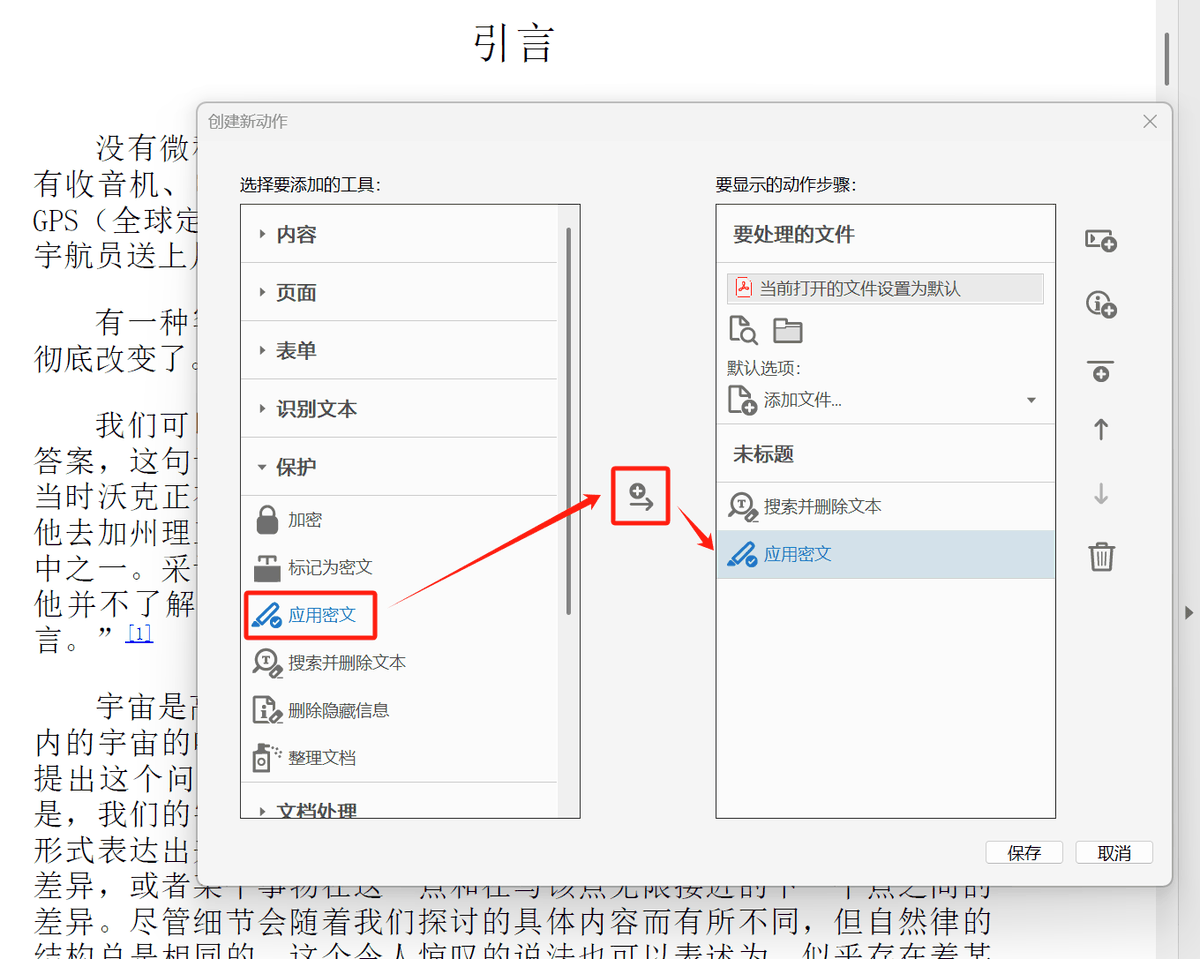
Task: Open footnote link [1] in document
Action: (x=140, y=633)
